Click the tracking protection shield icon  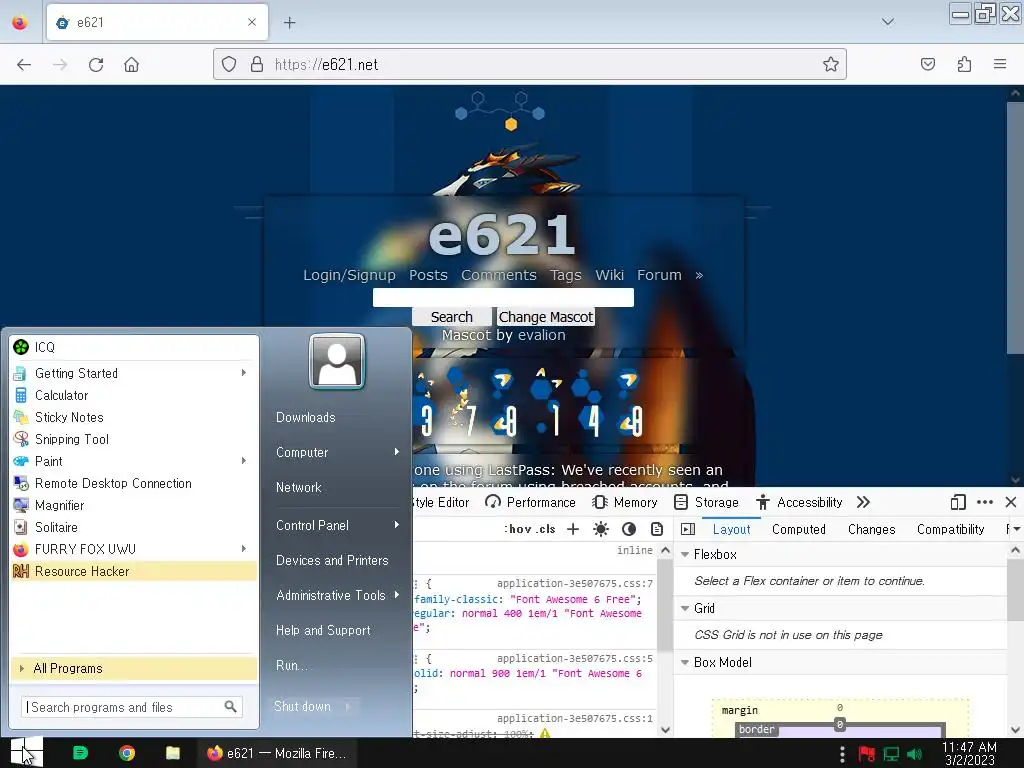click(x=229, y=64)
